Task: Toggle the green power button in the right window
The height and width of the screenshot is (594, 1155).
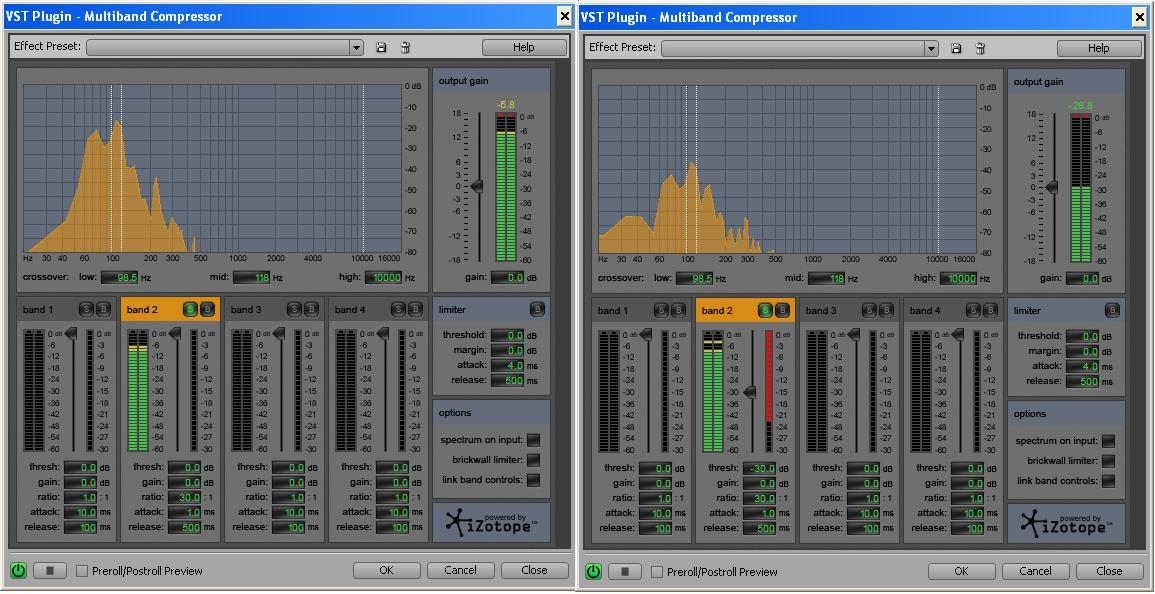Action: 593,572
